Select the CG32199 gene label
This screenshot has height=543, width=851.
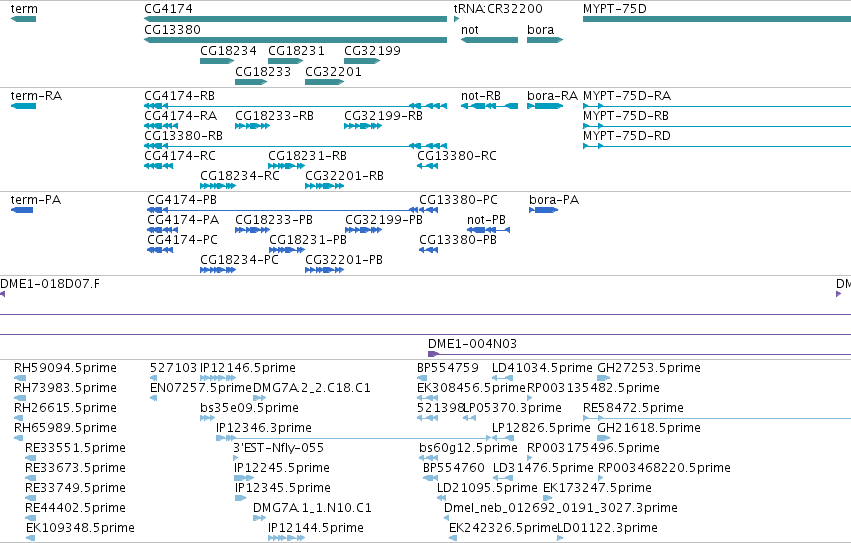coord(372,50)
